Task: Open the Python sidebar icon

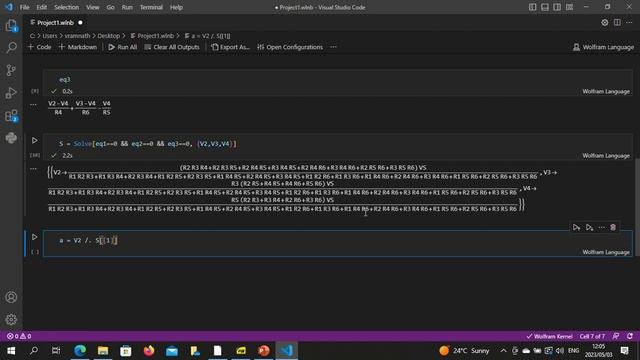Action: pyautogui.click(x=11, y=138)
